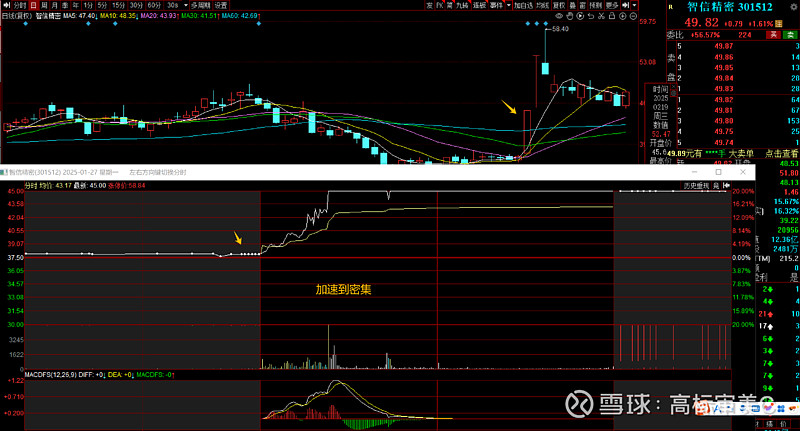Viewport: 800px width, 431px height.
Task: Click the yellow arrow marker on the K-line chart
Action: [512, 109]
